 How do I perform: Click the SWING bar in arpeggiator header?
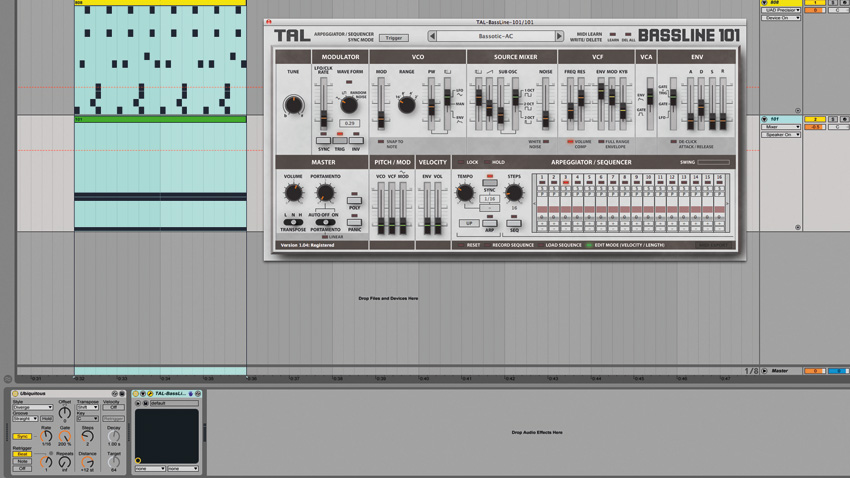pos(713,162)
